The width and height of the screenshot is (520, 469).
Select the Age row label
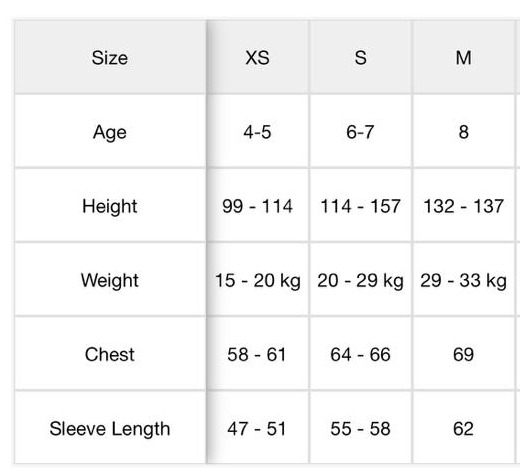110,132
